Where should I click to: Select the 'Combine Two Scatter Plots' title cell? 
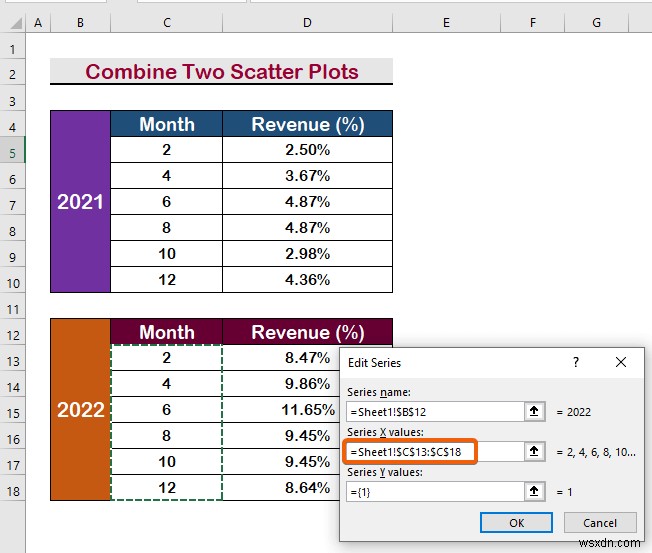(221, 72)
